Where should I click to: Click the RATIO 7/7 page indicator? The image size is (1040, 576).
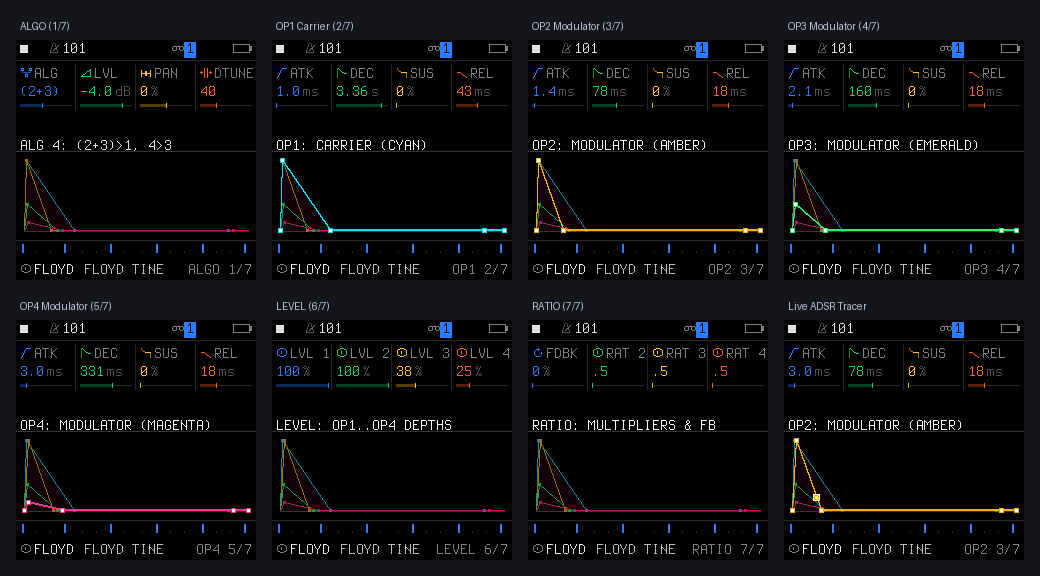[x=728, y=549]
